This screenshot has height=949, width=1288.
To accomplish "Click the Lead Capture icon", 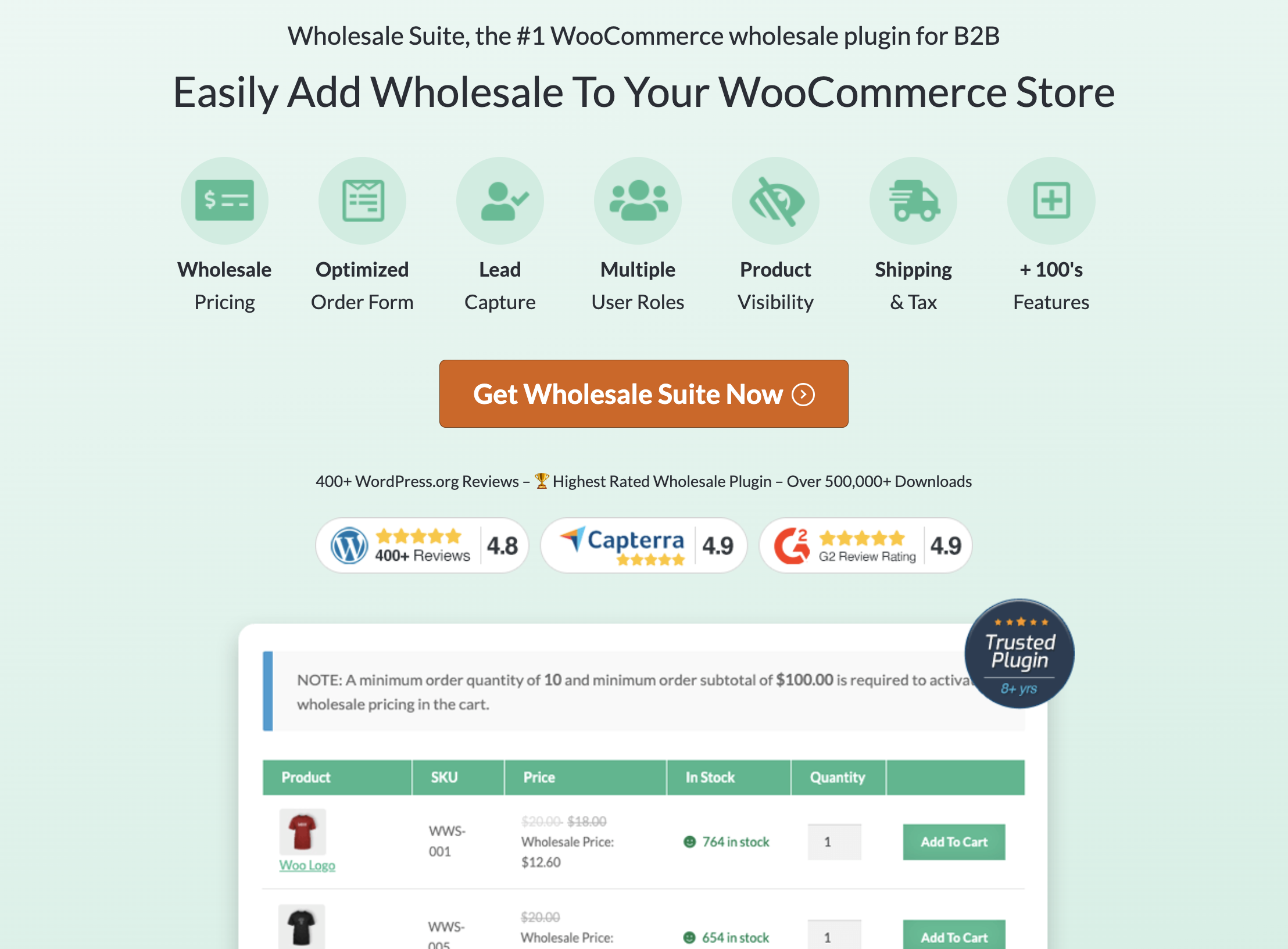I will tap(500, 201).
